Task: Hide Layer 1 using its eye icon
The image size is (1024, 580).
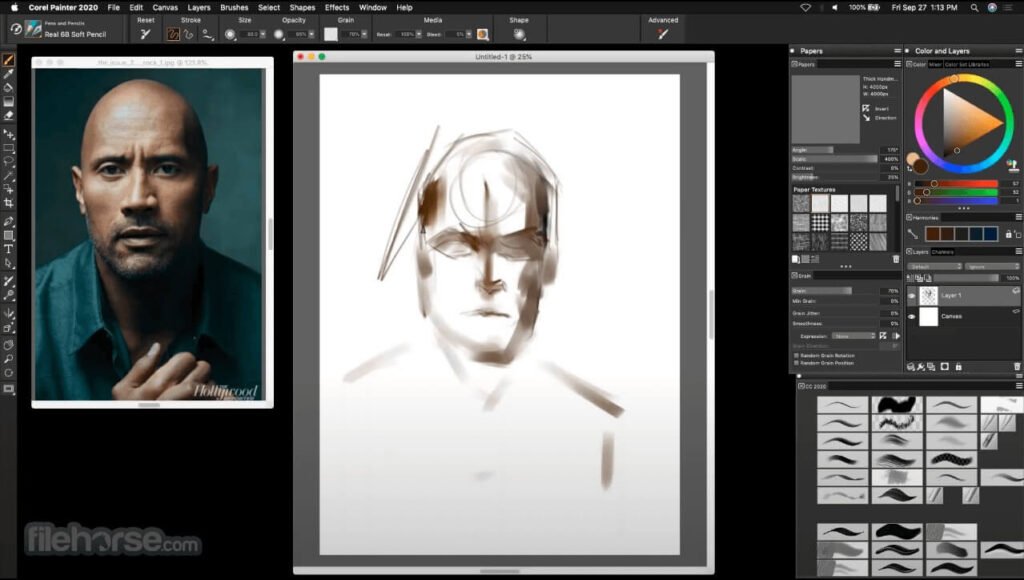Action: 912,296
